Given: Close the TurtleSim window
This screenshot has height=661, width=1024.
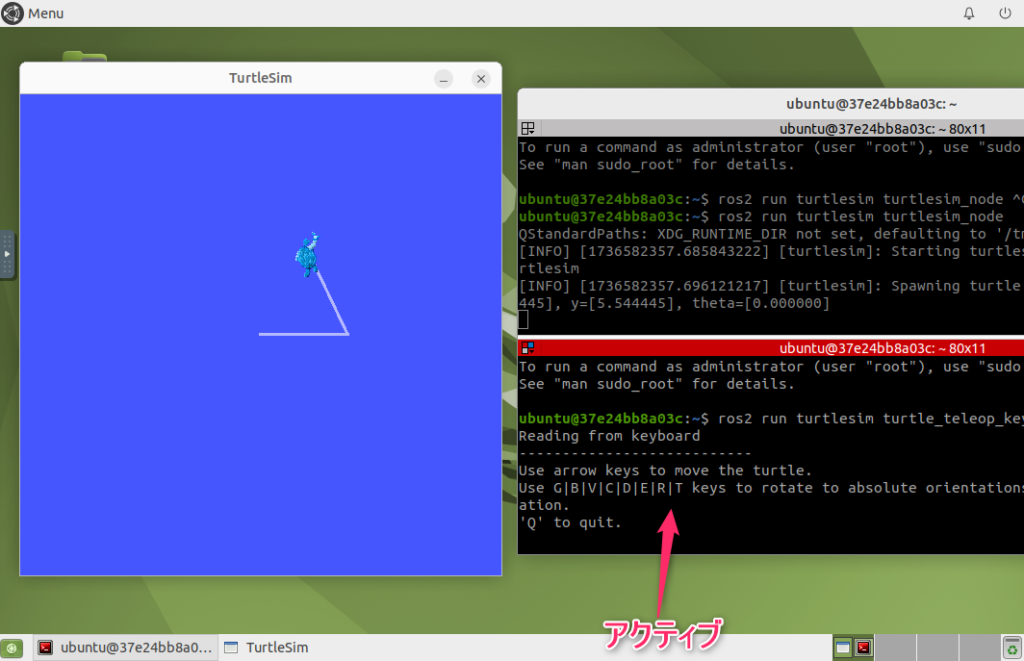Looking at the screenshot, I should [x=481, y=79].
